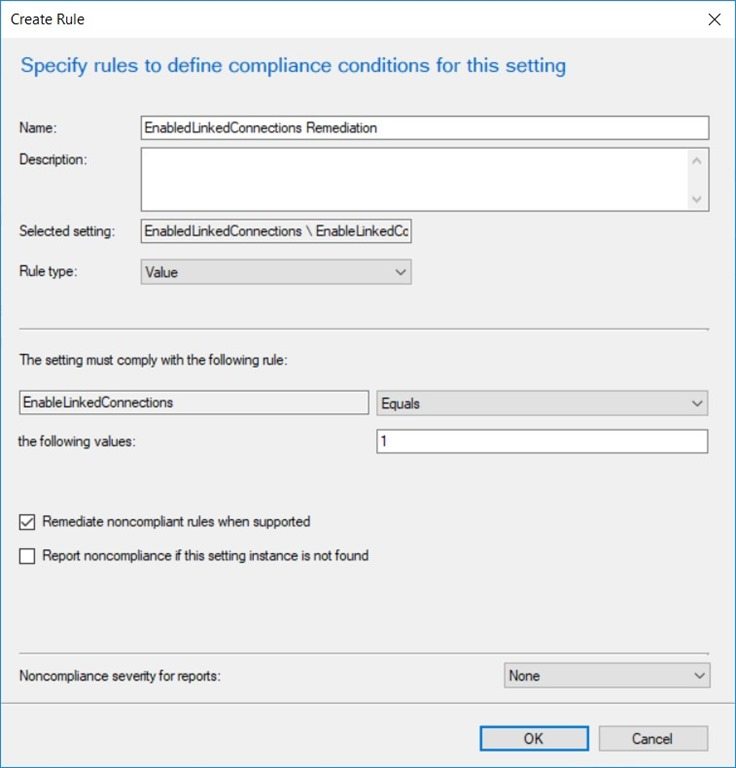736x768 pixels.
Task: Click the Cancel button
Action: [x=653, y=738]
